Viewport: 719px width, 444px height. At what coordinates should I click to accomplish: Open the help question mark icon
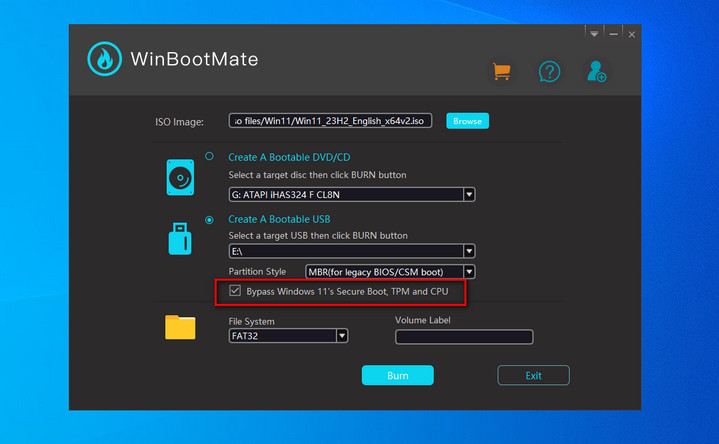pyautogui.click(x=549, y=72)
